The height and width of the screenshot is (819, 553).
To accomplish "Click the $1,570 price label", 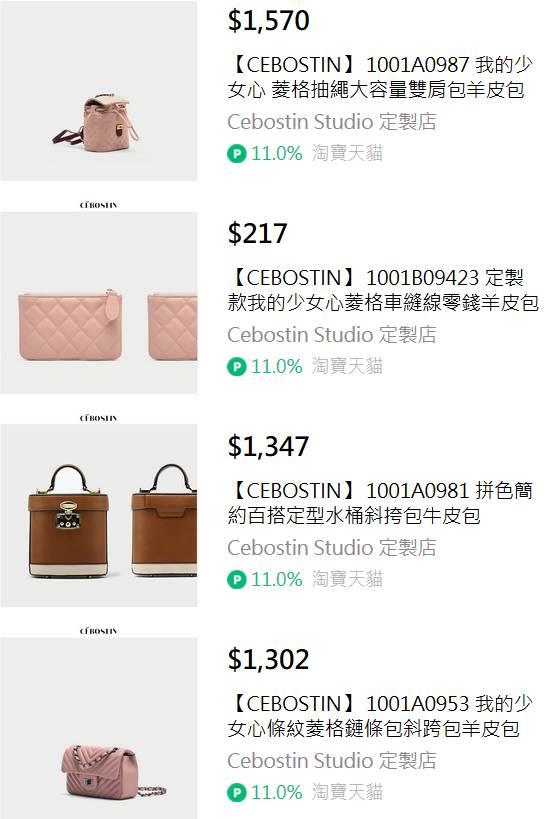I will pos(268,21).
